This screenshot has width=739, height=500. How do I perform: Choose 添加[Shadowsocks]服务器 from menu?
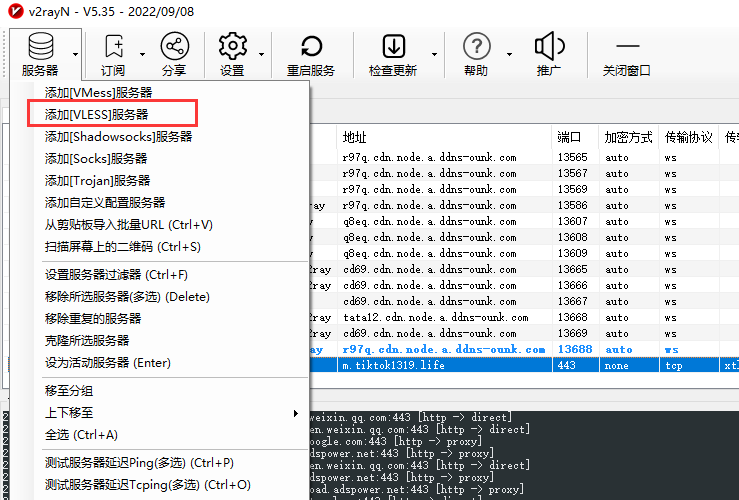tap(118, 136)
